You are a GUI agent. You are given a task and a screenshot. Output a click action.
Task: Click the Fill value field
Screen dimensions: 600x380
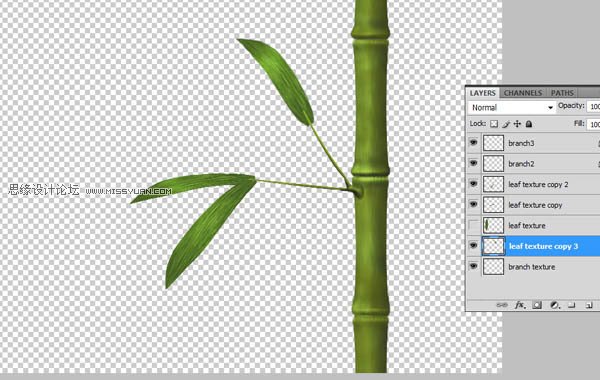coord(593,124)
